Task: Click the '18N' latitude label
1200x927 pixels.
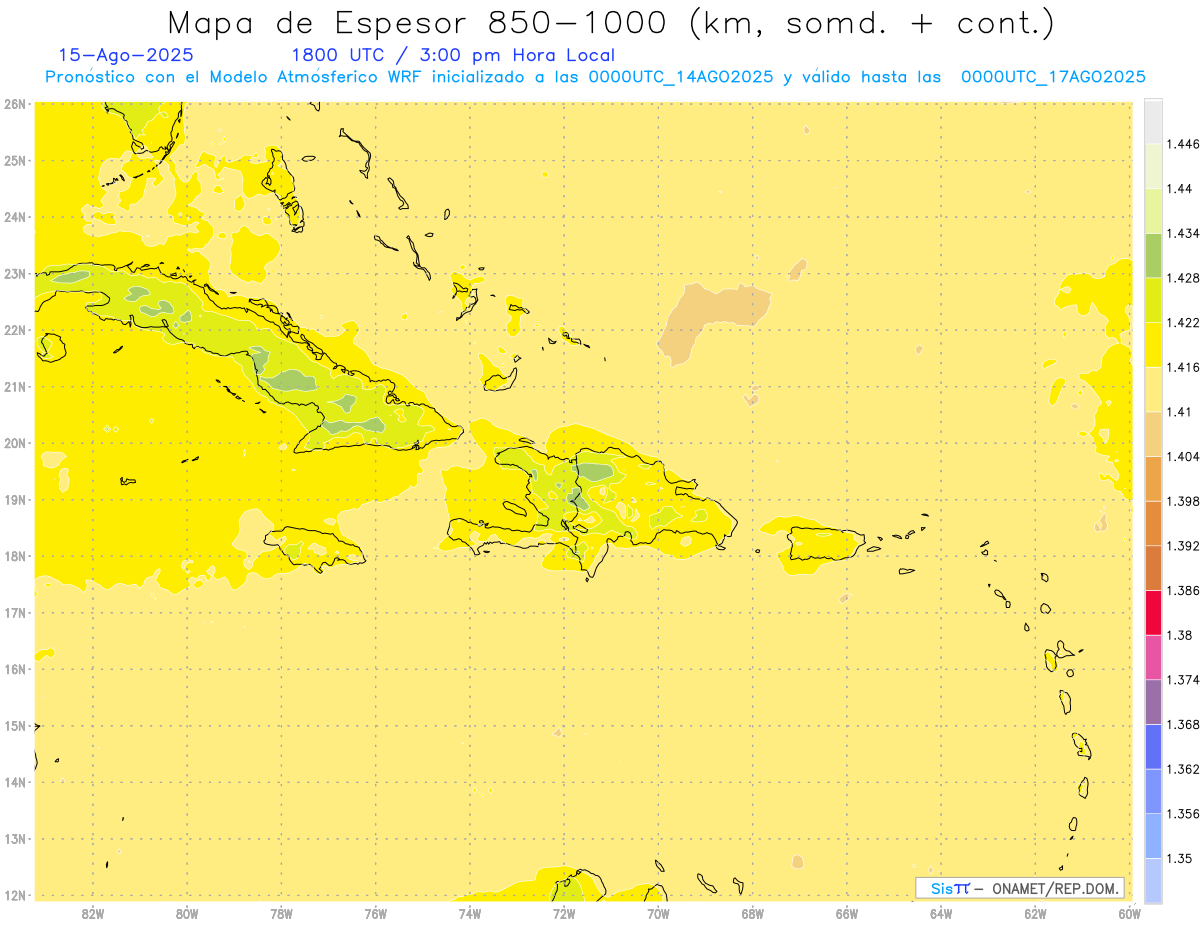Action: coord(15,556)
